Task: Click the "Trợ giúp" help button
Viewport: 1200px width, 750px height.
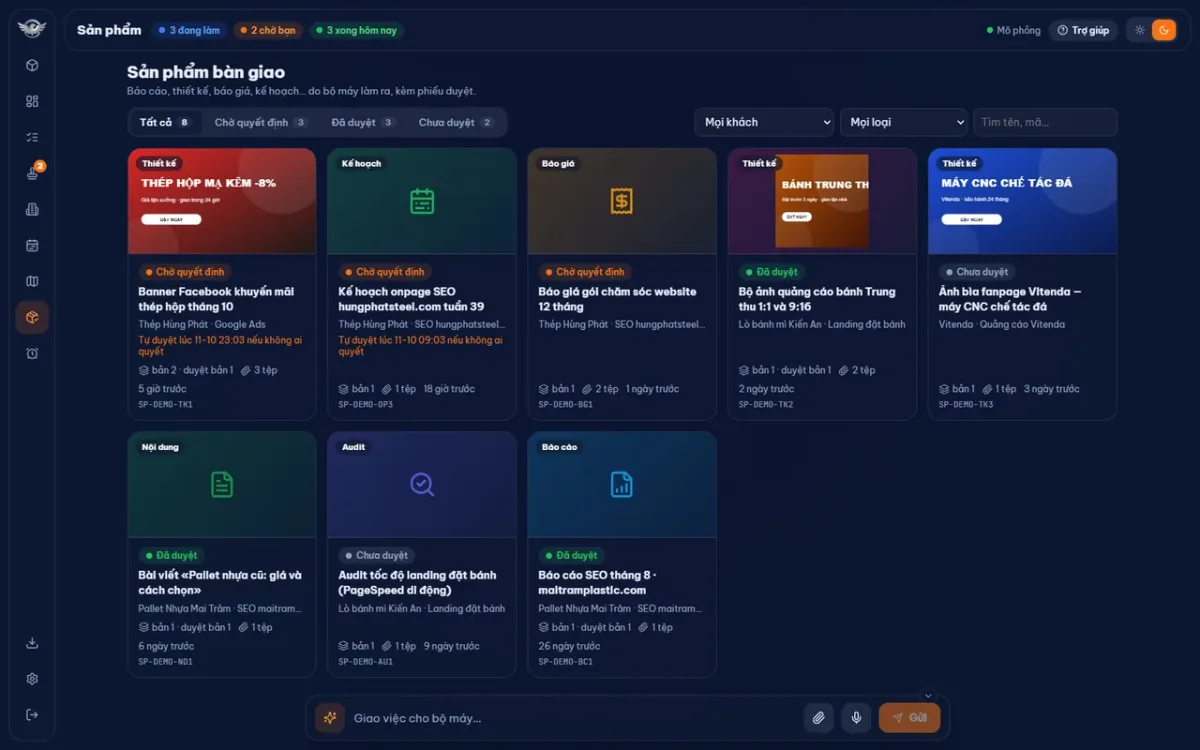Action: [x=1083, y=30]
